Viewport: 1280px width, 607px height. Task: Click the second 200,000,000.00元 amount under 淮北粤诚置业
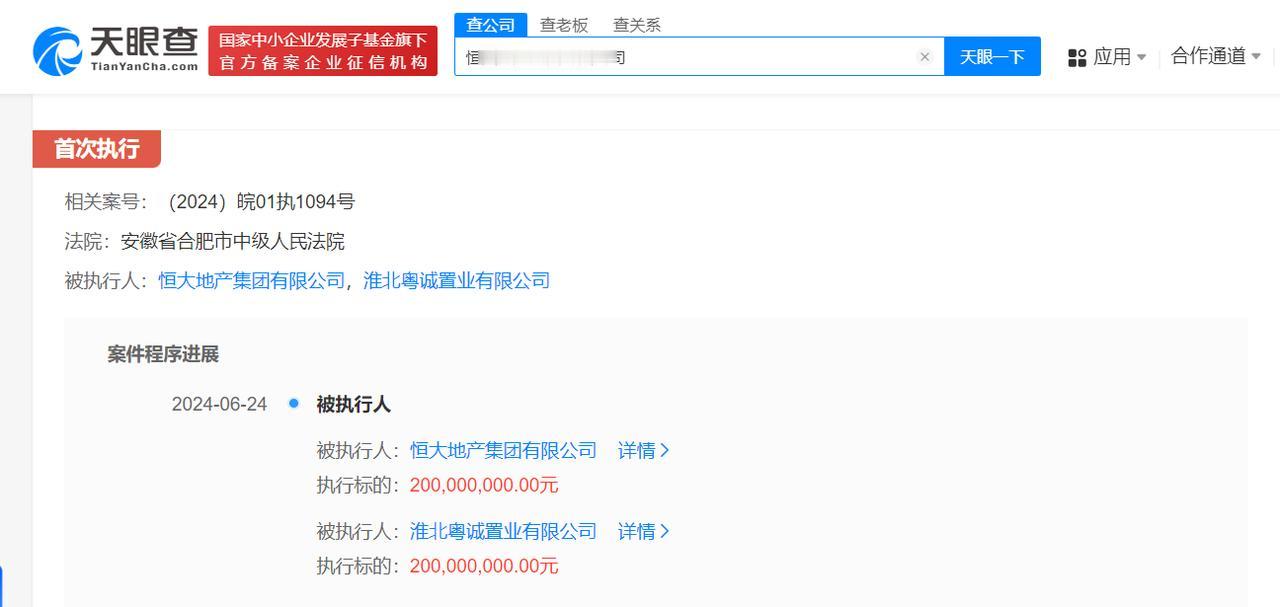point(484,566)
